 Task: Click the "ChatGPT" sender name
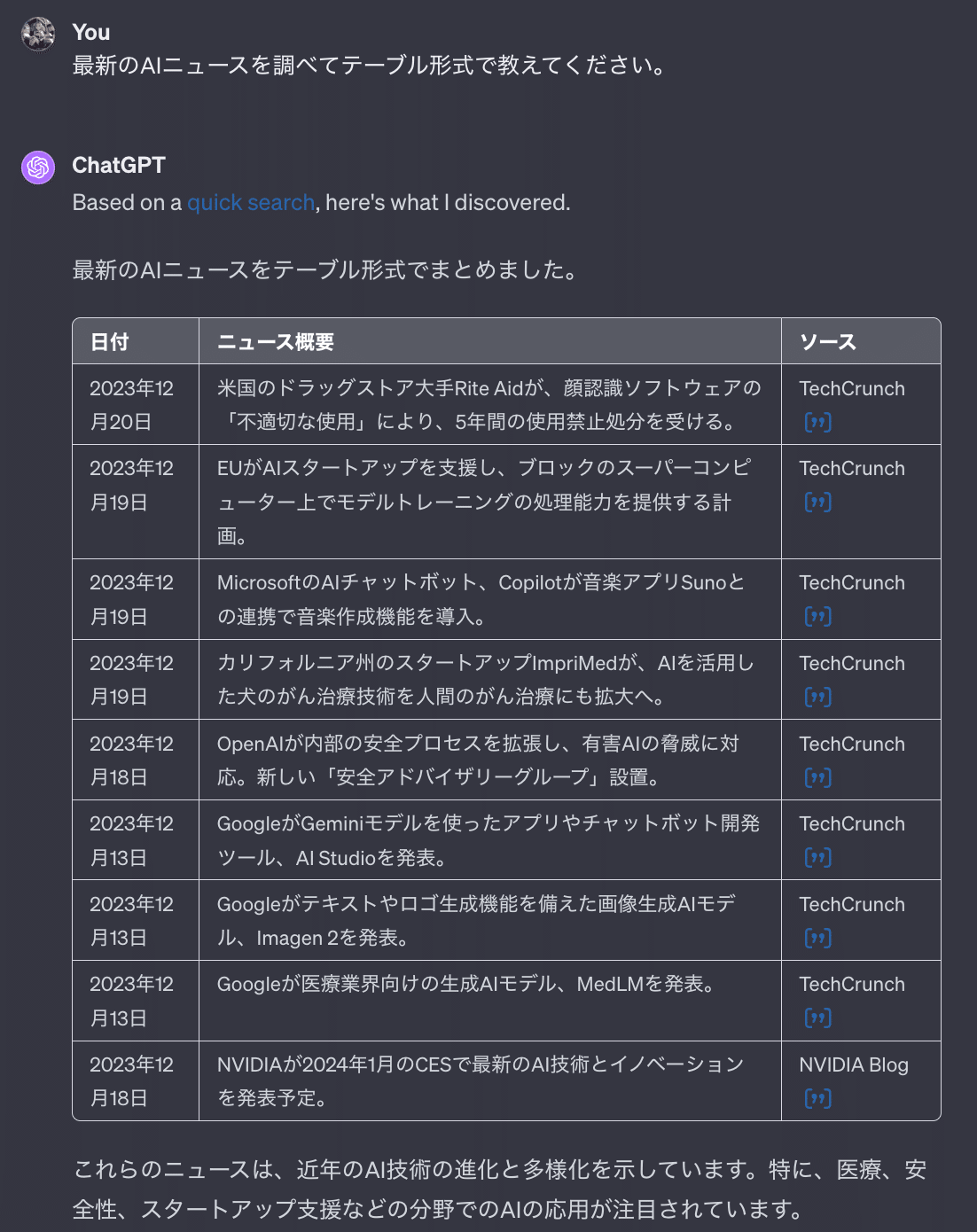(x=119, y=166)
